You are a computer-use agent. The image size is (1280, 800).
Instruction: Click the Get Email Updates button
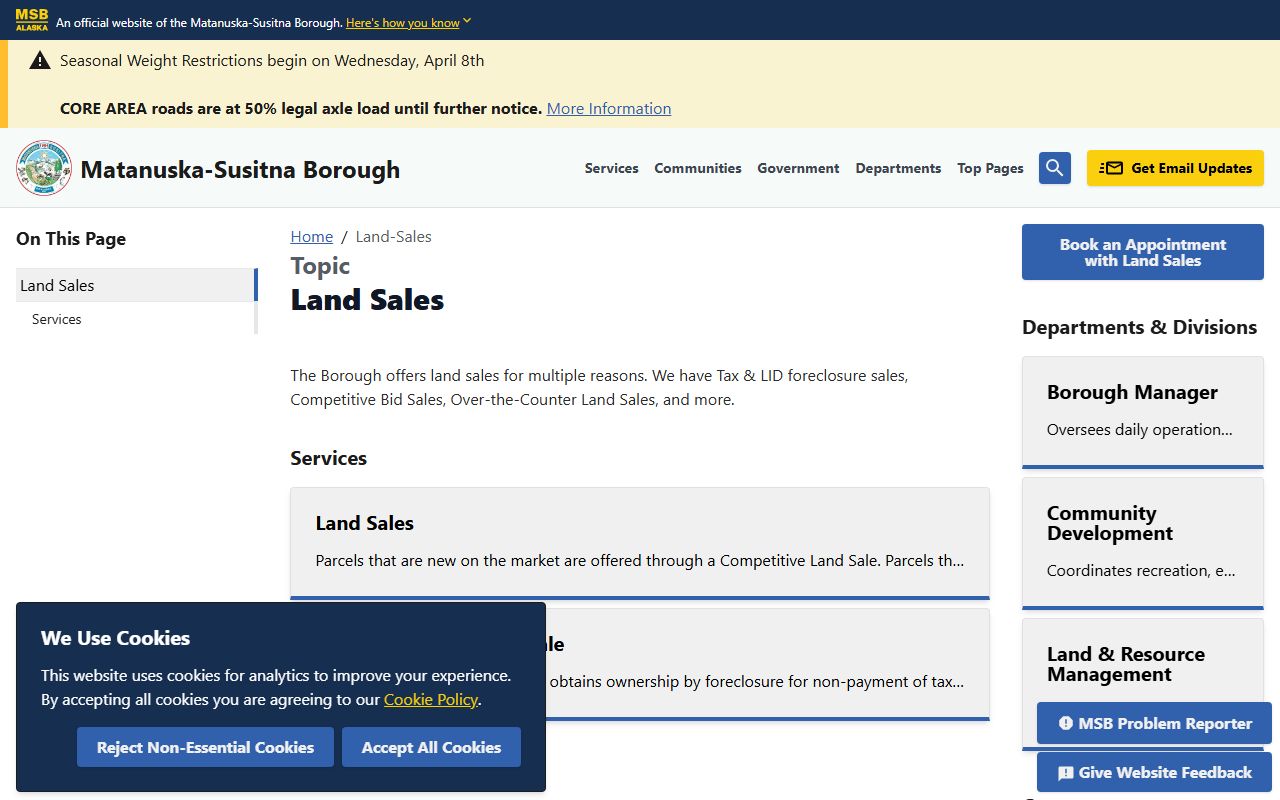[x=1175, y=168]
